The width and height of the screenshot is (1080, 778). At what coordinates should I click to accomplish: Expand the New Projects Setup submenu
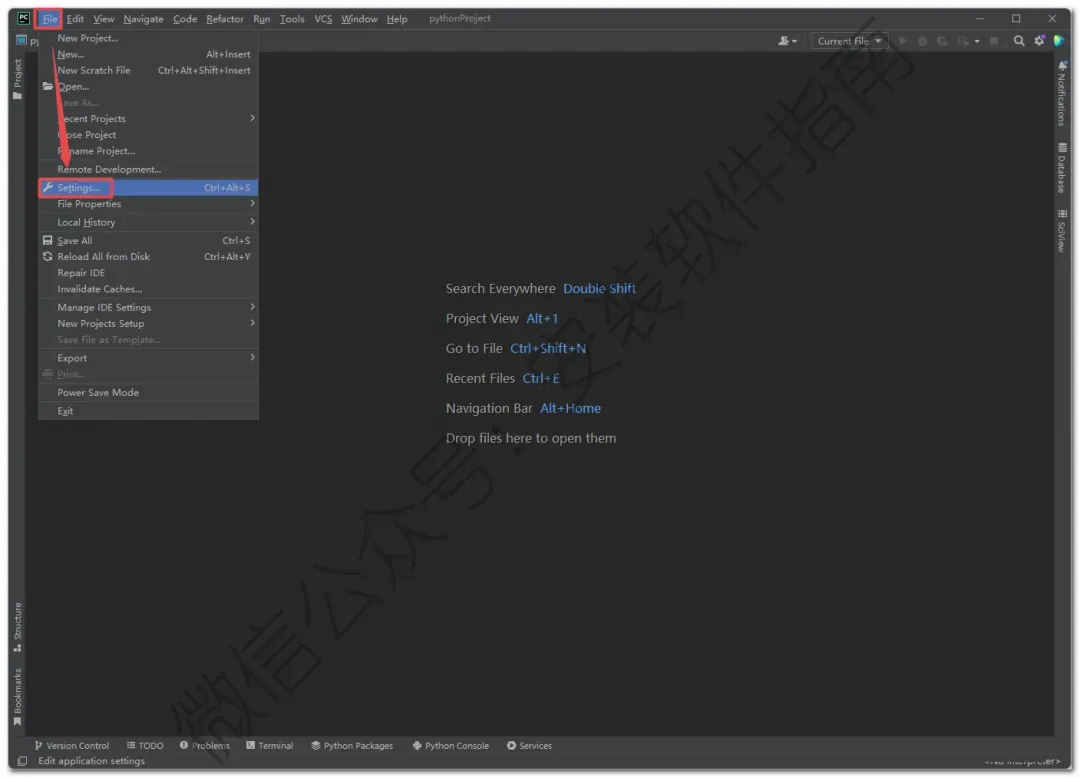148,324
